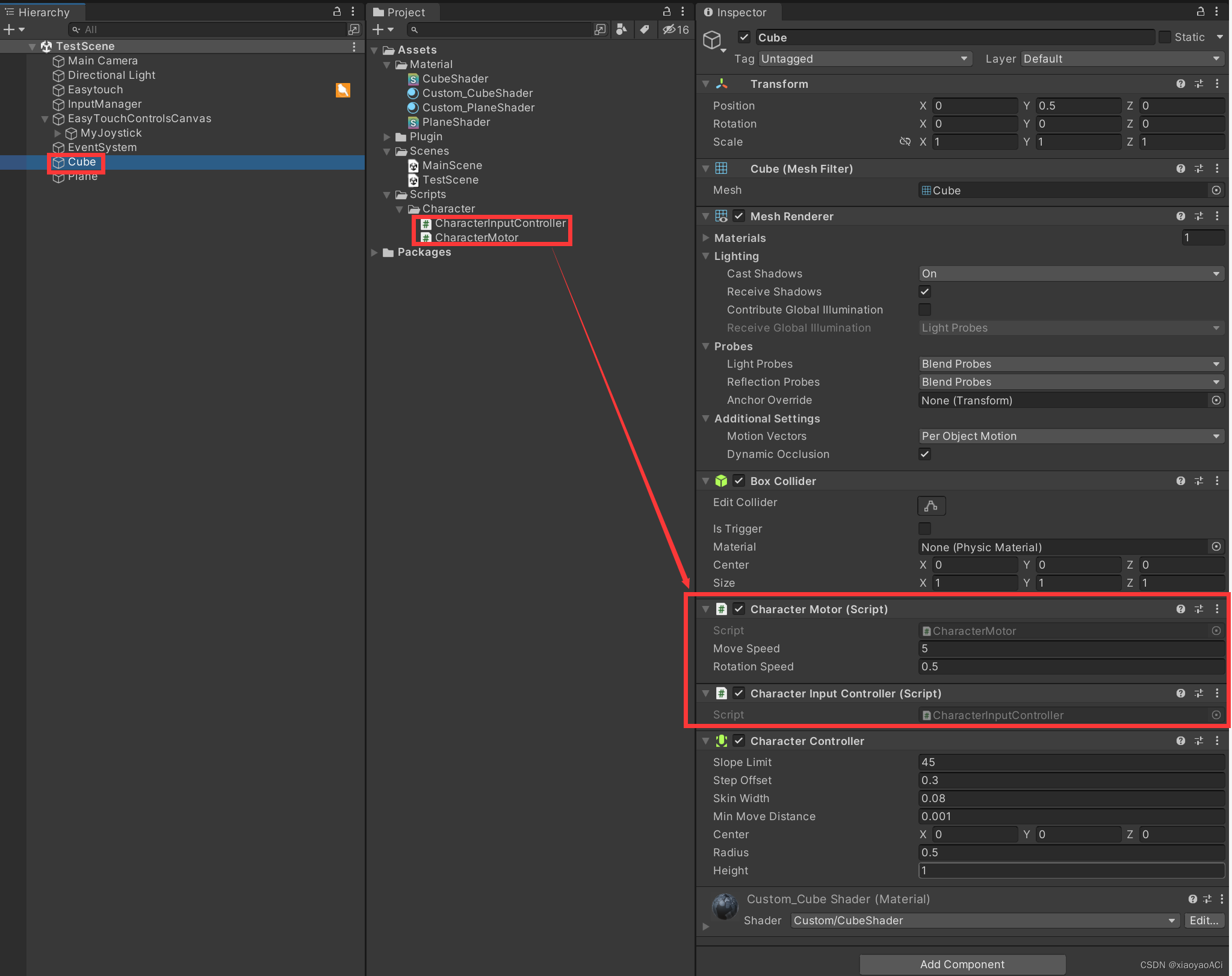The width and height of the screenshot is (1232, 976).
Task: Click the Character Controller Height field
Action: tap(1071, 871)
